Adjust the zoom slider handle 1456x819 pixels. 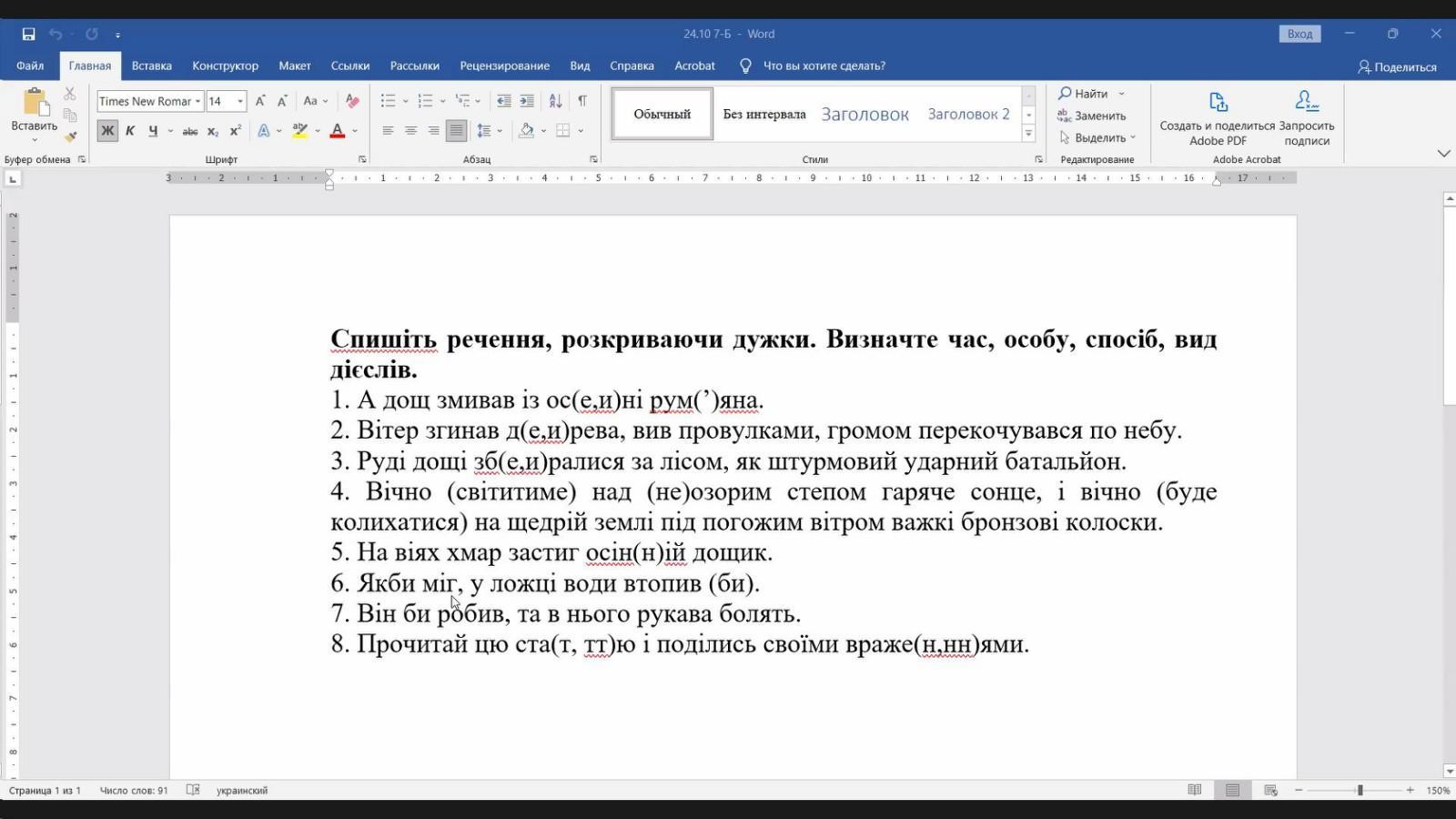(1360, 790)
